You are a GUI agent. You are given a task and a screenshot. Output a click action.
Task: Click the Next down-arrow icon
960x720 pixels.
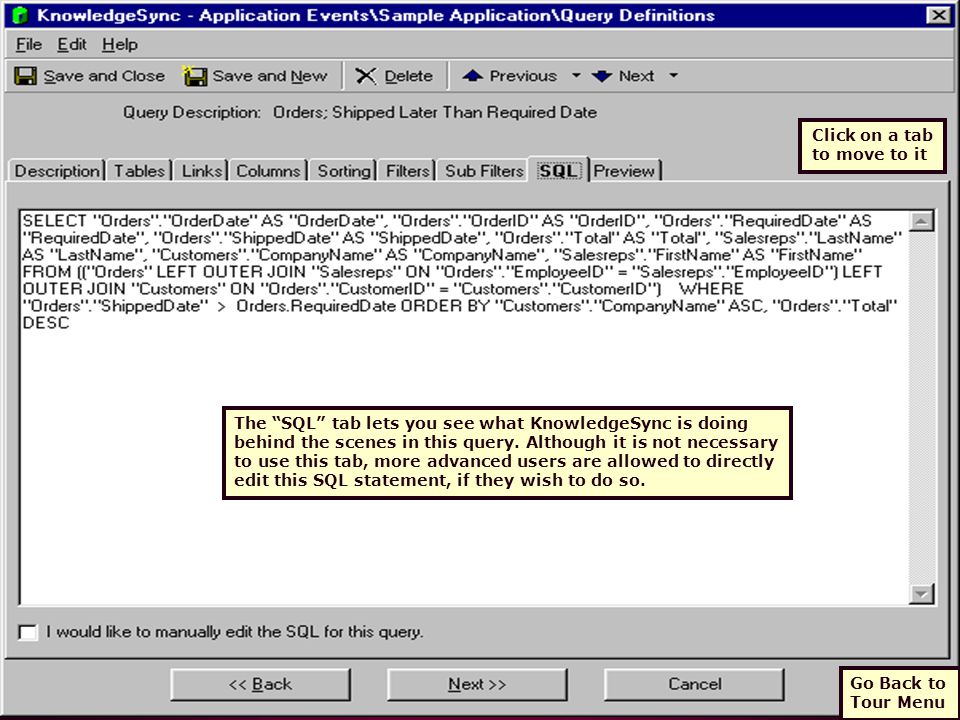point(602,76)
